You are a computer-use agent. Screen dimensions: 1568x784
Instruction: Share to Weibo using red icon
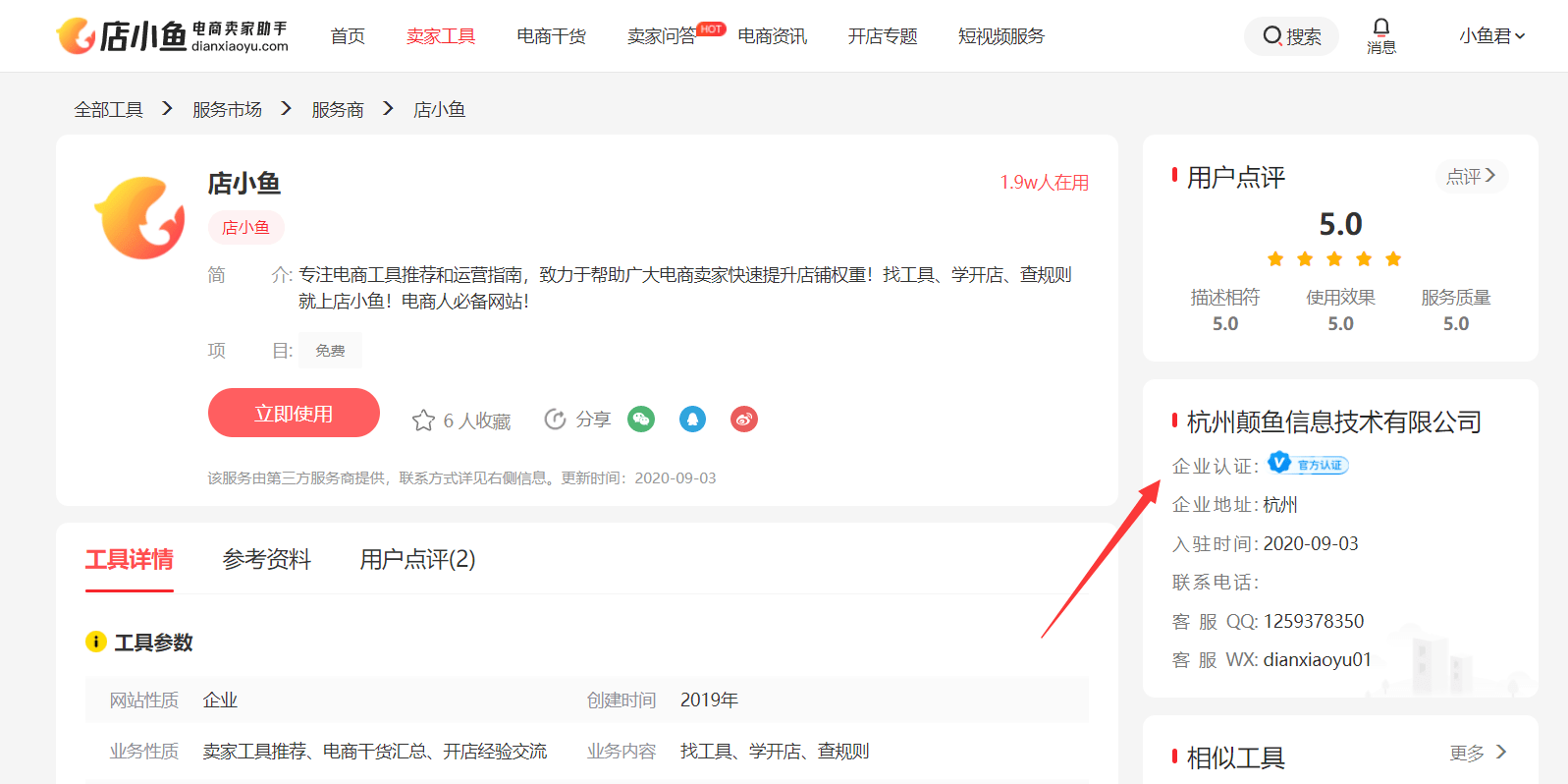[744, 420]
